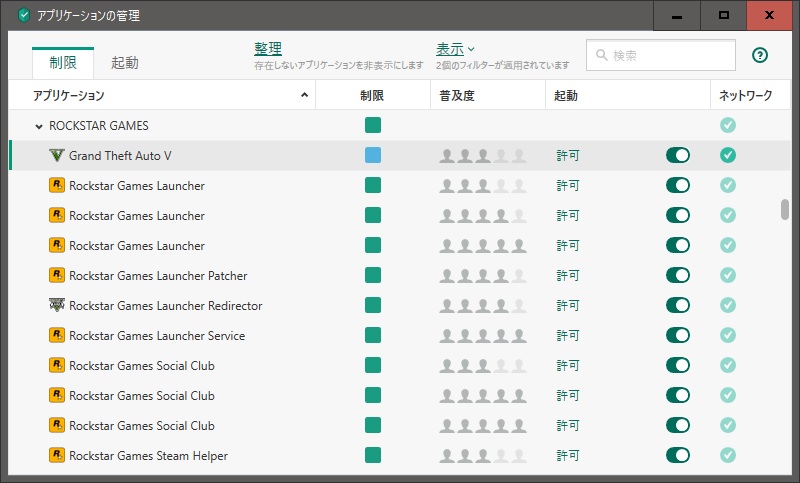Click the Rockstar Games Steam Helper app icon
The width and height of the screenshot is (800, 483).
click(x=57, y=455)
